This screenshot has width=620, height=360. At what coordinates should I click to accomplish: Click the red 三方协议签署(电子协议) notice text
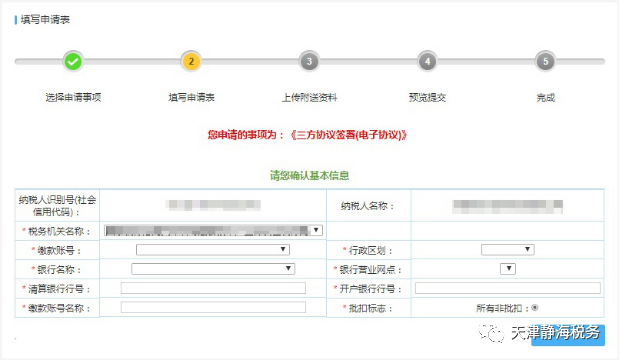tap(308, 135)
